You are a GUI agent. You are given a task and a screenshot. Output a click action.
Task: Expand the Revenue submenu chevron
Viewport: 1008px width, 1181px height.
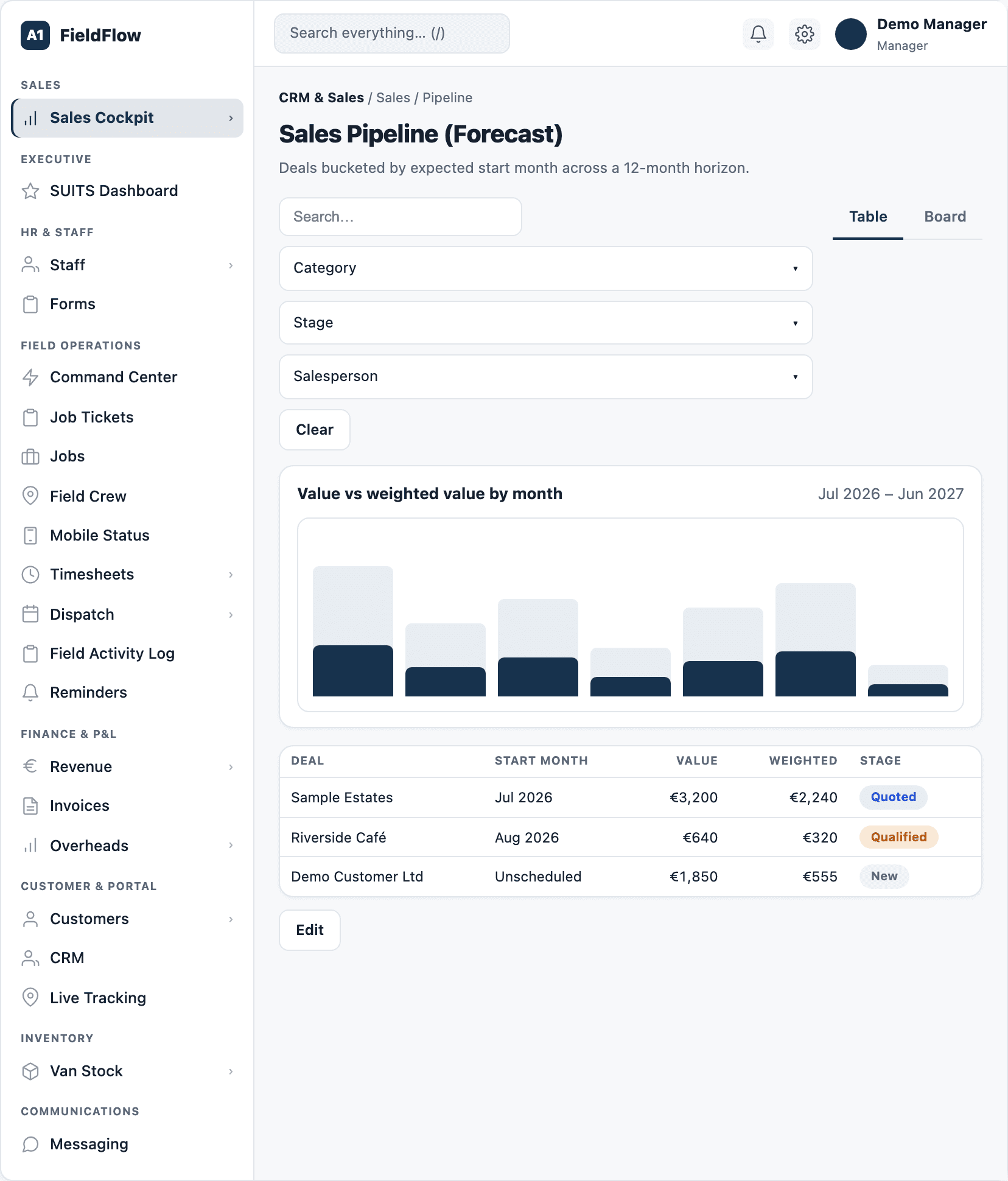coord(231,767)
